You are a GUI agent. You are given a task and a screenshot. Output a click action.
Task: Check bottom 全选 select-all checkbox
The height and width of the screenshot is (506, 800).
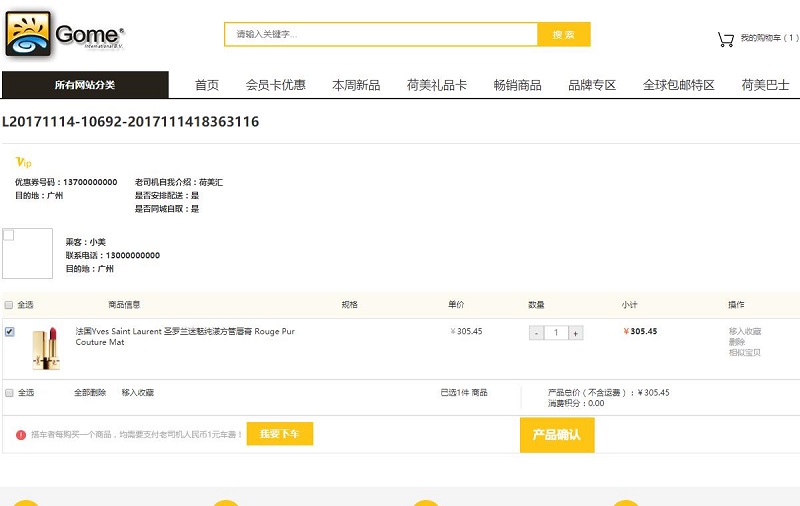(9, 393)
